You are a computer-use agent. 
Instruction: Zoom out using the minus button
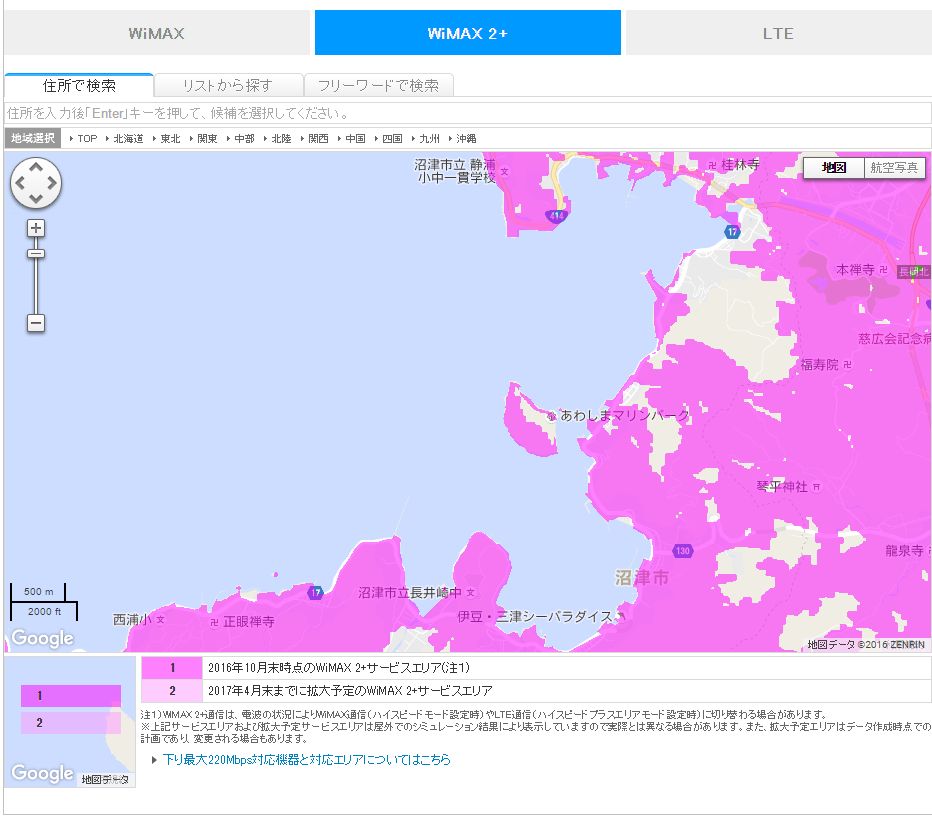pos(36,323)
